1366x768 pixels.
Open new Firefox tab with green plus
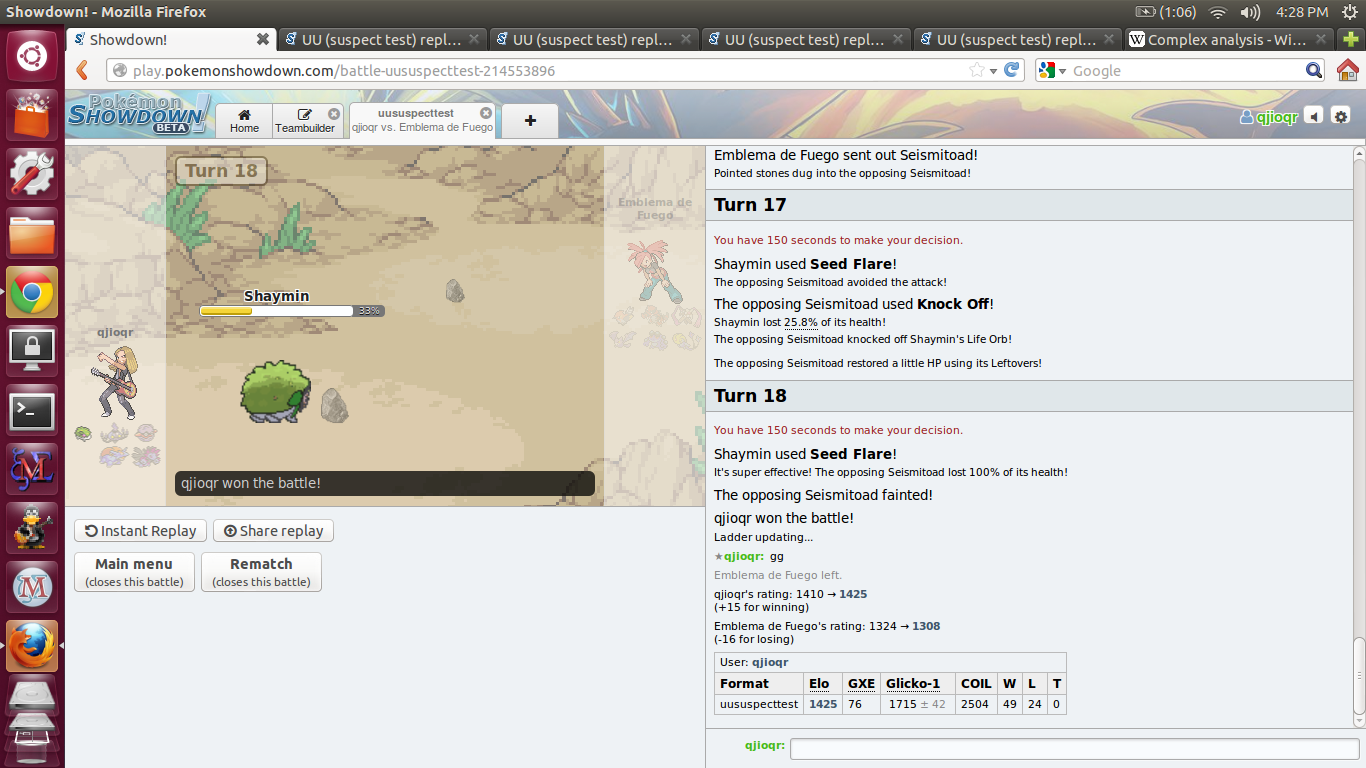coord(1351,39)
